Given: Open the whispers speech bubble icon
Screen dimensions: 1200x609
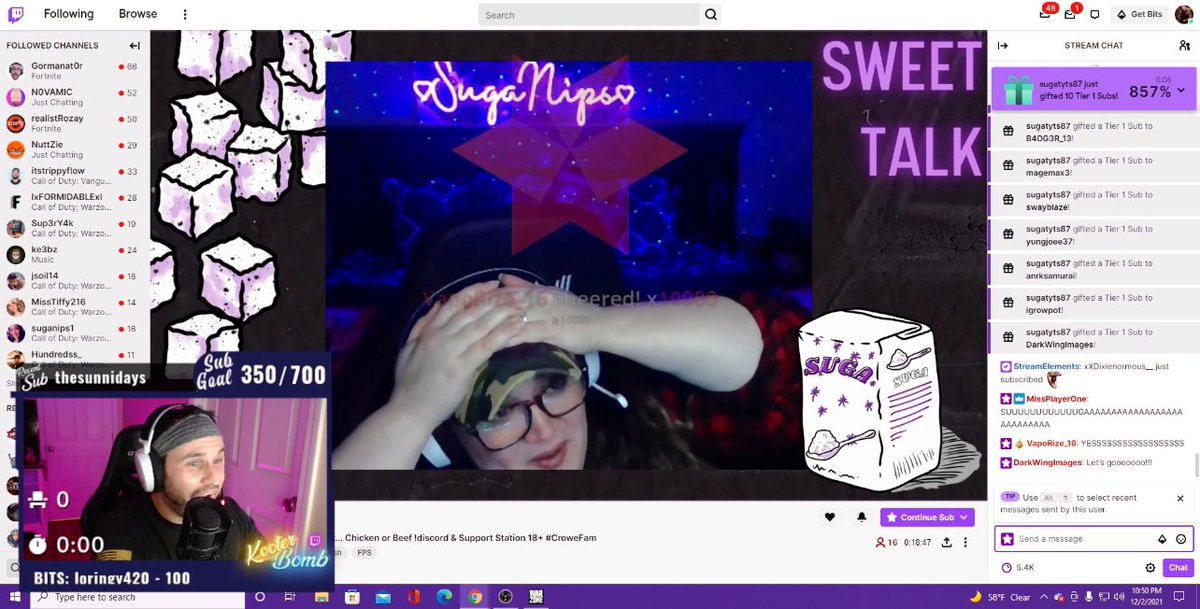Looking at the screenshot, I should pyautogui.click(x=1095, y=15).
